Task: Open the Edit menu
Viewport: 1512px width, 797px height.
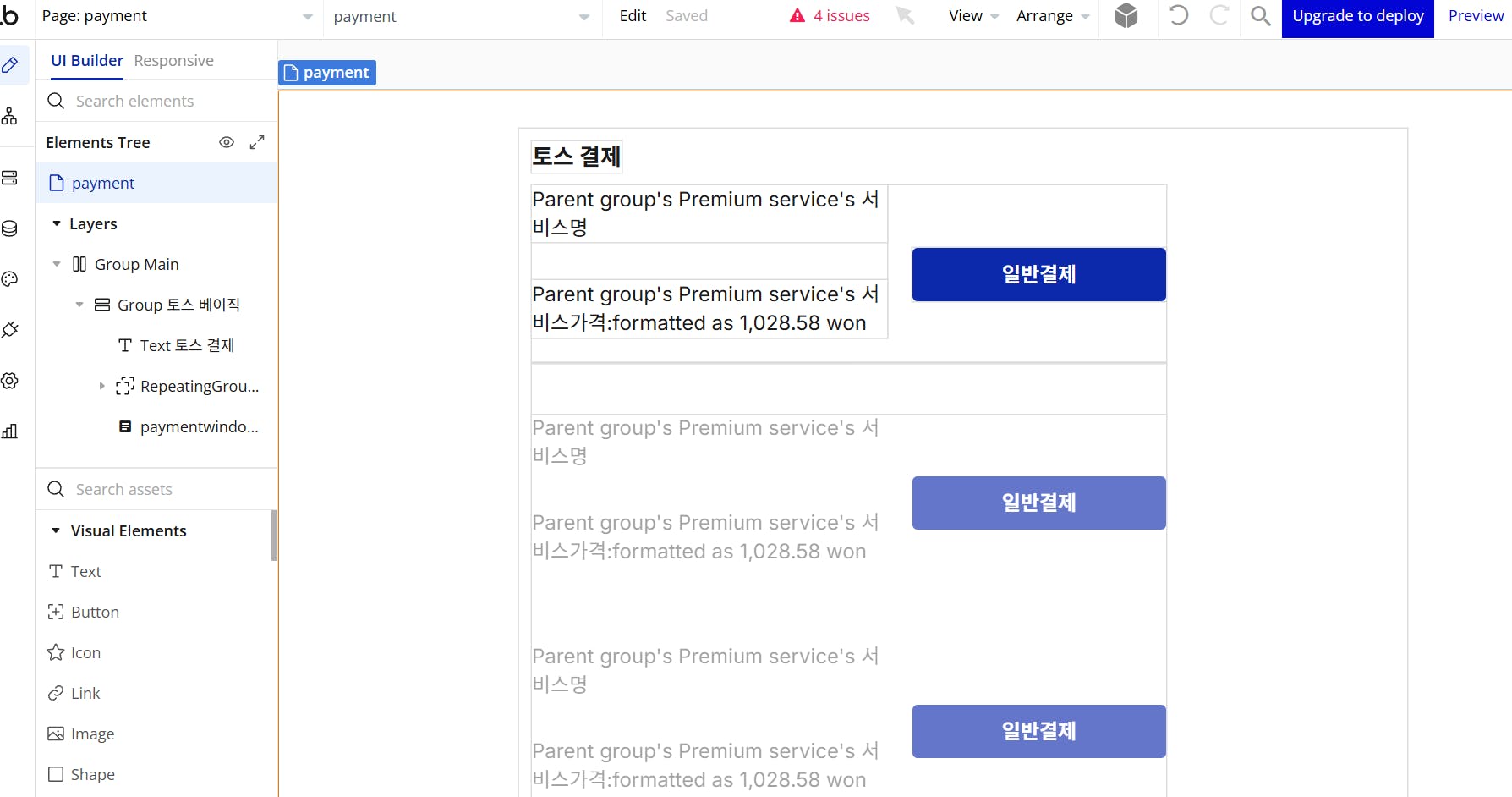Action: point(633,16)
